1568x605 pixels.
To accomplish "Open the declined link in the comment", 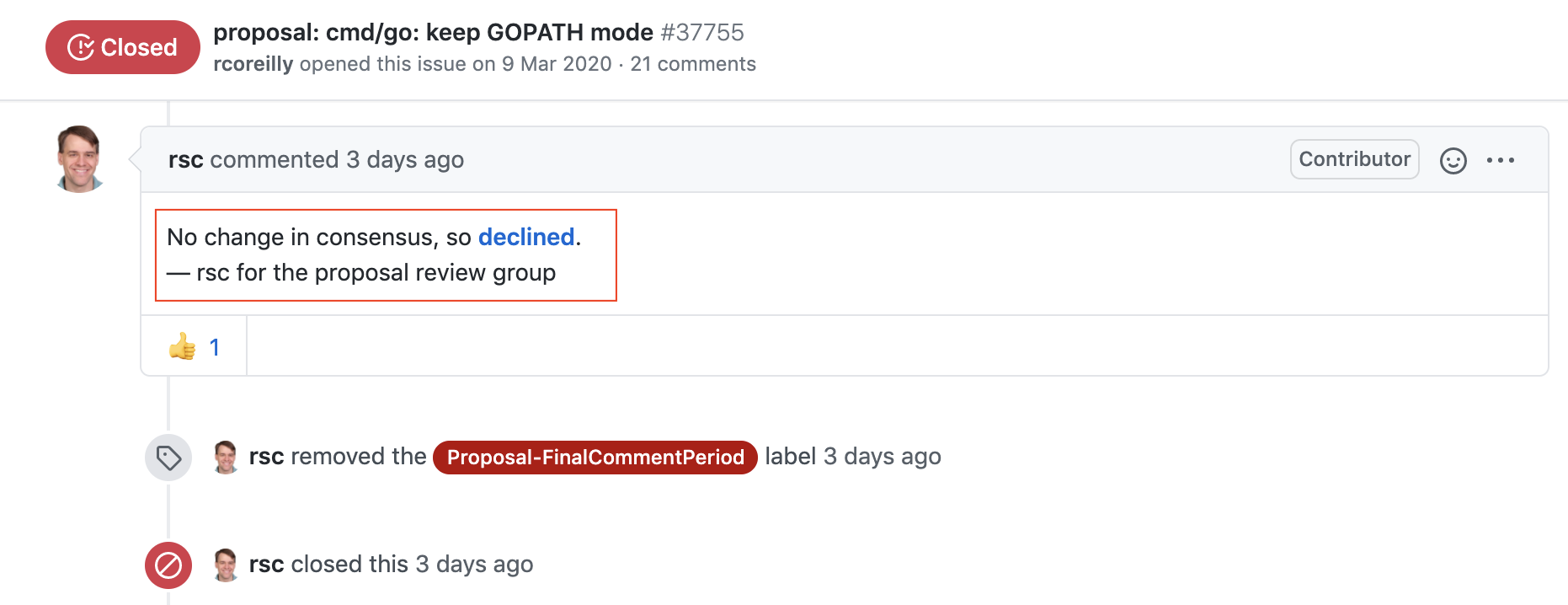I will [x=526, y=237].
